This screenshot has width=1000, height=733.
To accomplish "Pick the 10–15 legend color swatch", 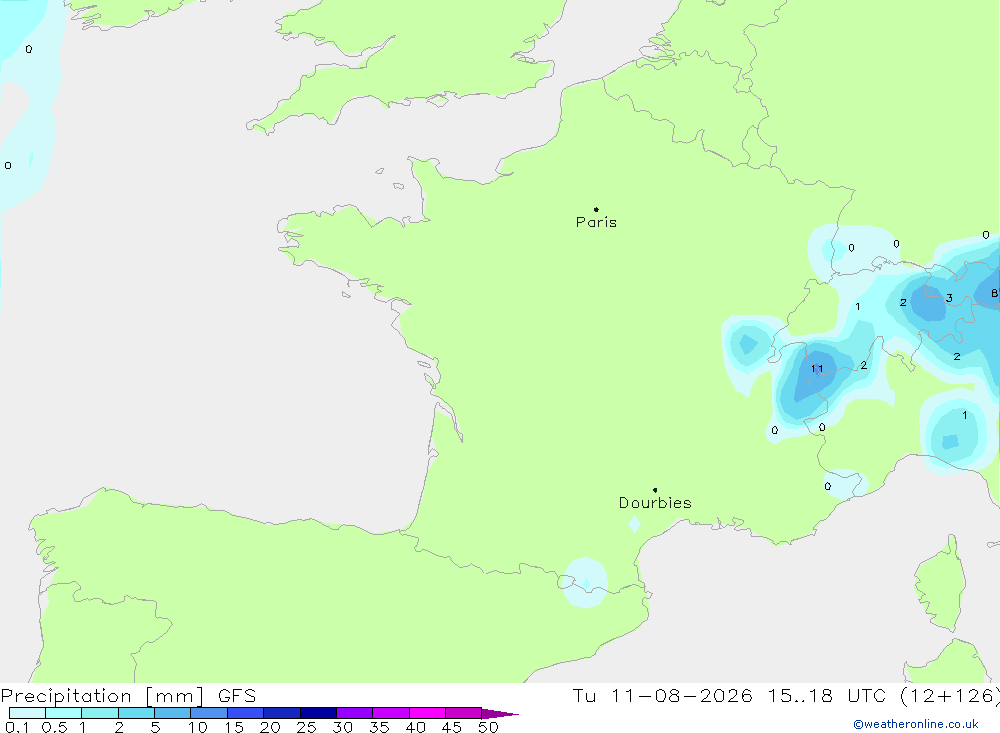I will pyautogui.click(x=209, y=713).
